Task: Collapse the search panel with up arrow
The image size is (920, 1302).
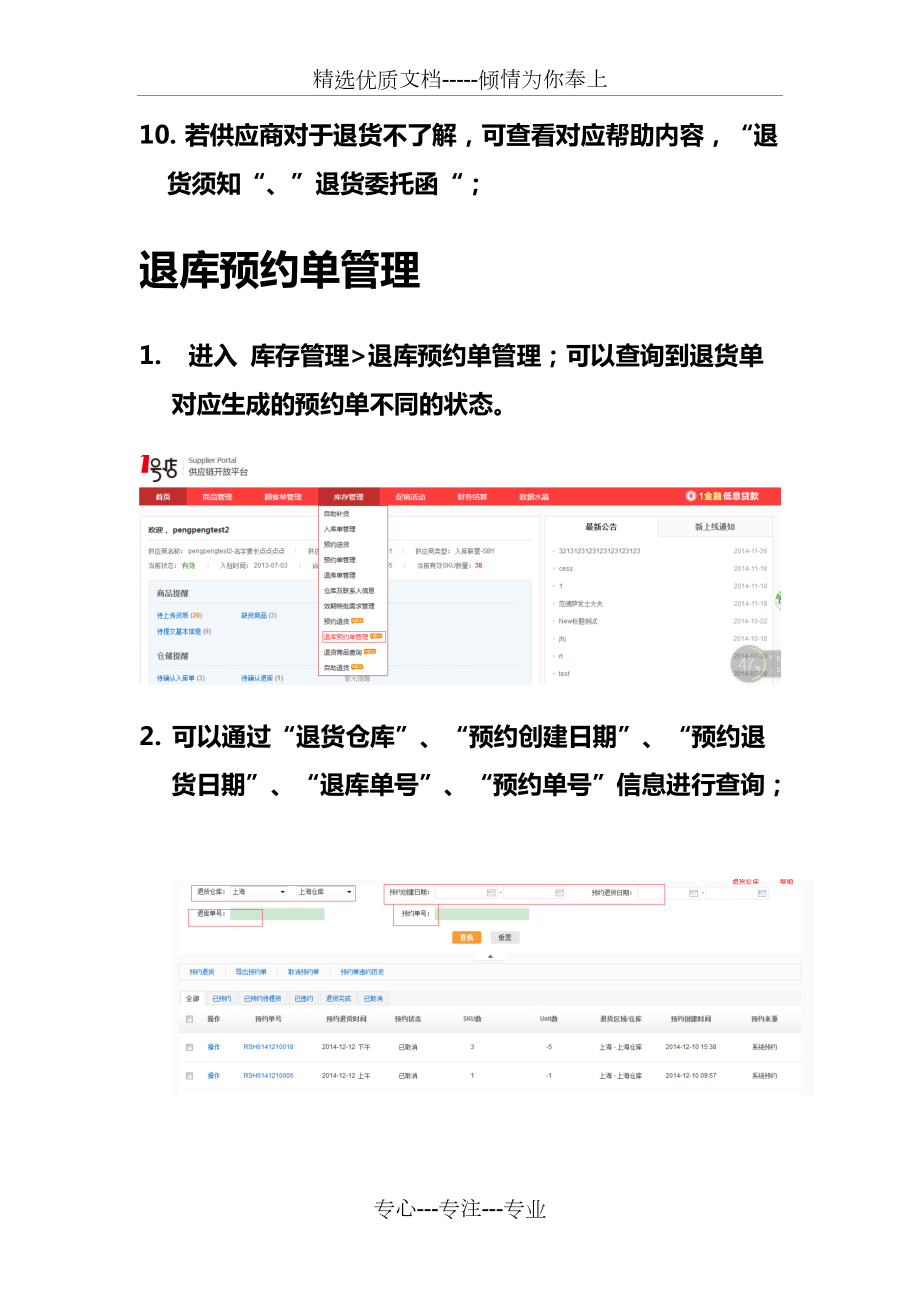Action: click(x=490, y=956)
